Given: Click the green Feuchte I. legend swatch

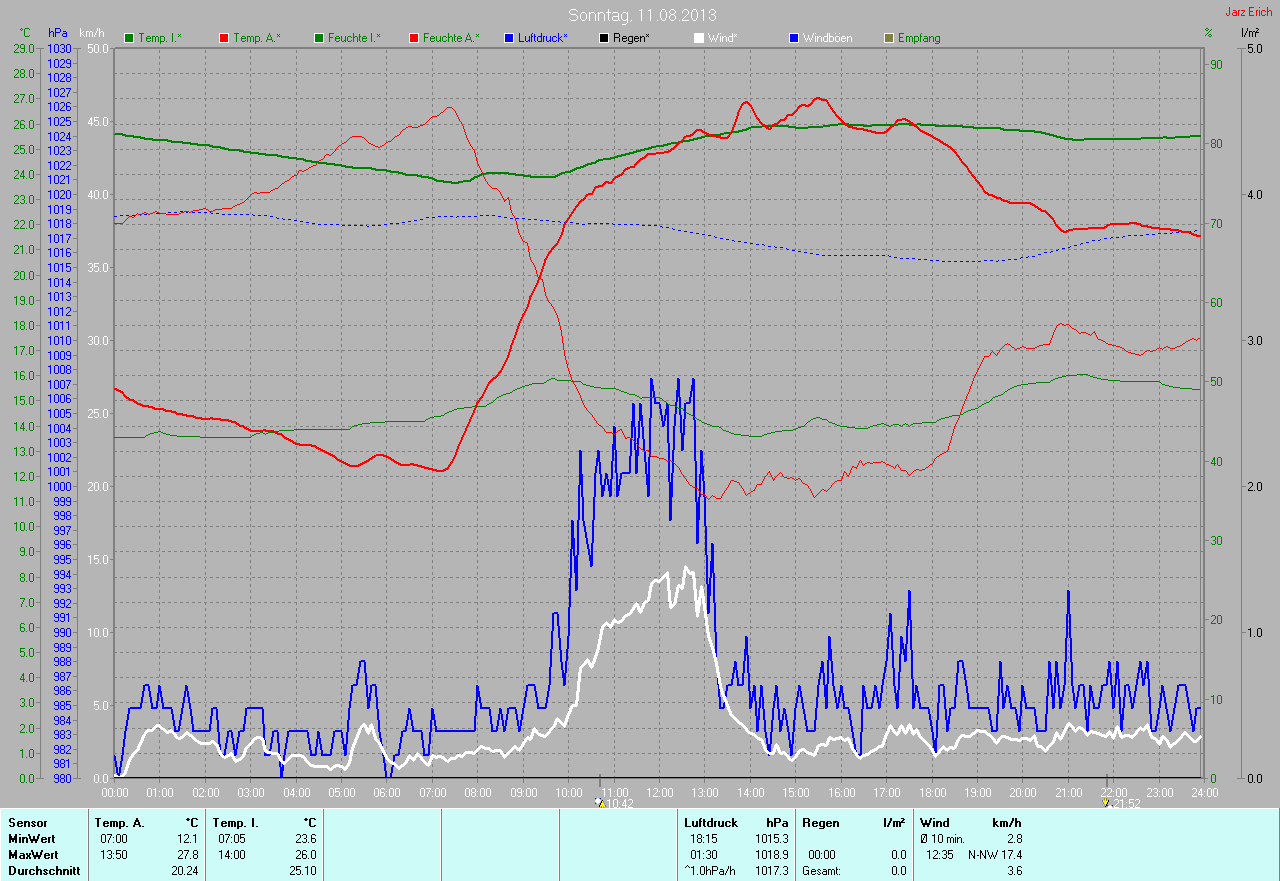Looking at the screenshot, I should click(x=319, y=38).
